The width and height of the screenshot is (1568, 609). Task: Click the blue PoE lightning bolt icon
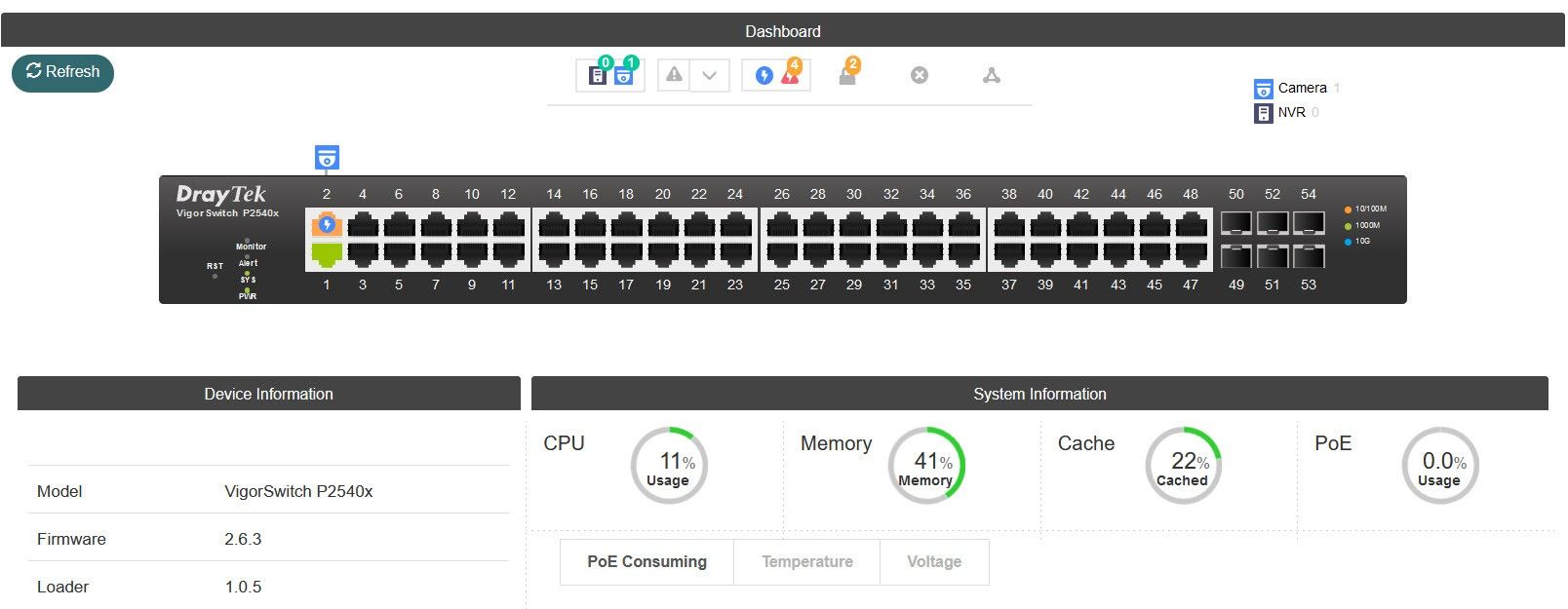coord(764,76)
